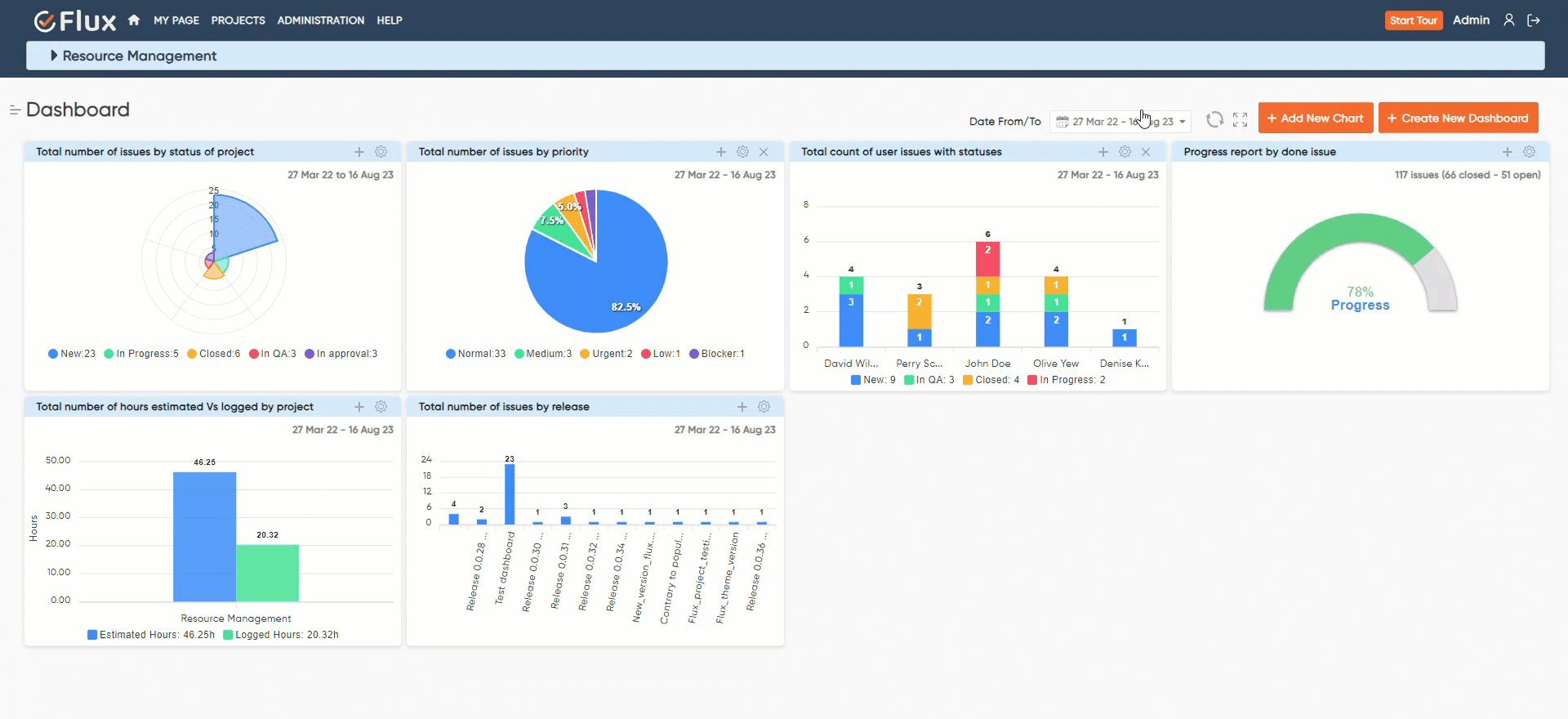Click plus icon on issues by release chart
This screenshot has width=1568, height=719.
pyautogui.click(x=742, y=407)
